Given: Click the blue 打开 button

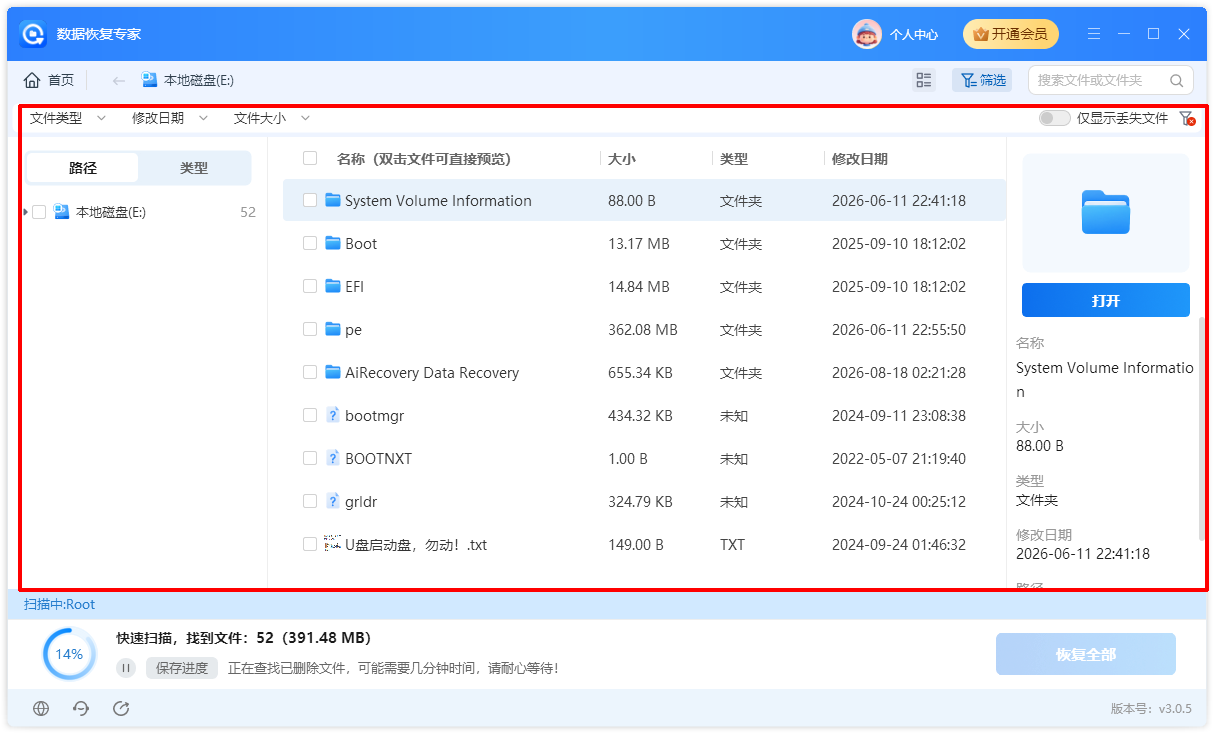Looking at the screenshot, I should pyautogui.click(x=1106, y=300).
